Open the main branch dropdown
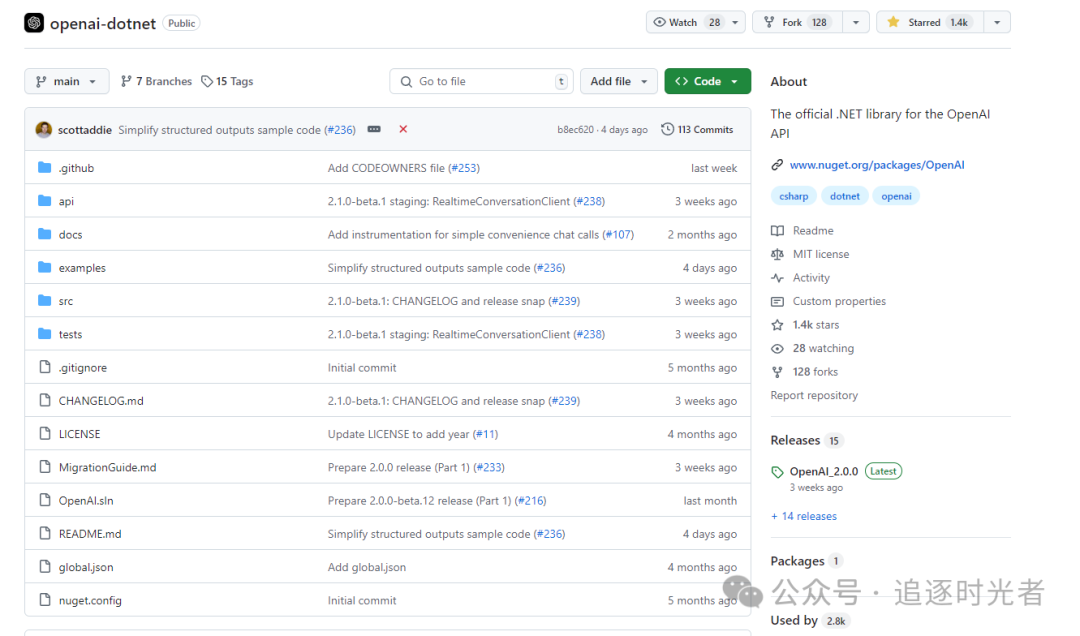This screenshot has height=636, width=1080. click(x=66, y=81)
